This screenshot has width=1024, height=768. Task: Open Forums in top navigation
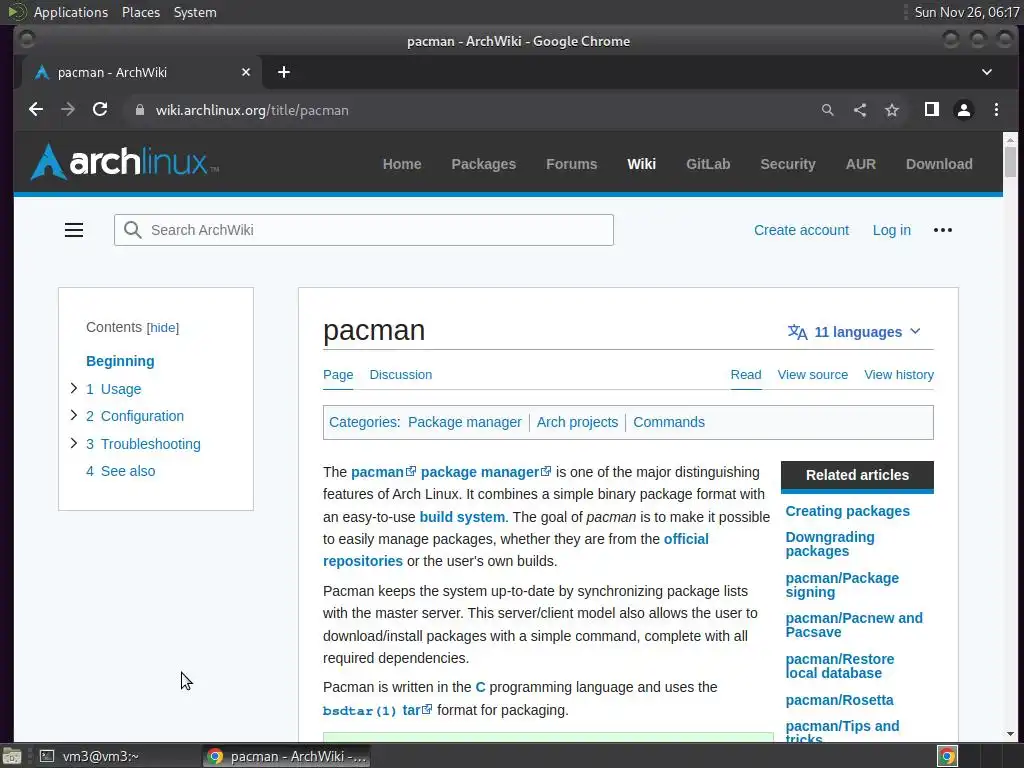571,164
